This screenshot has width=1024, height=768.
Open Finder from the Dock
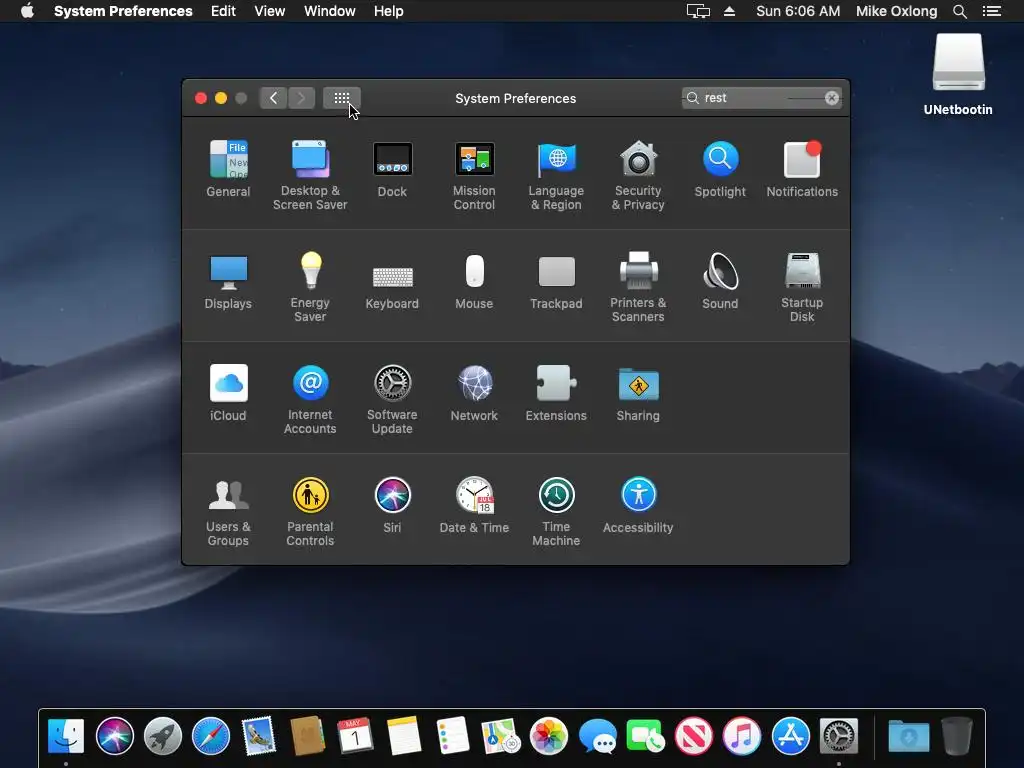click(66, 736)
